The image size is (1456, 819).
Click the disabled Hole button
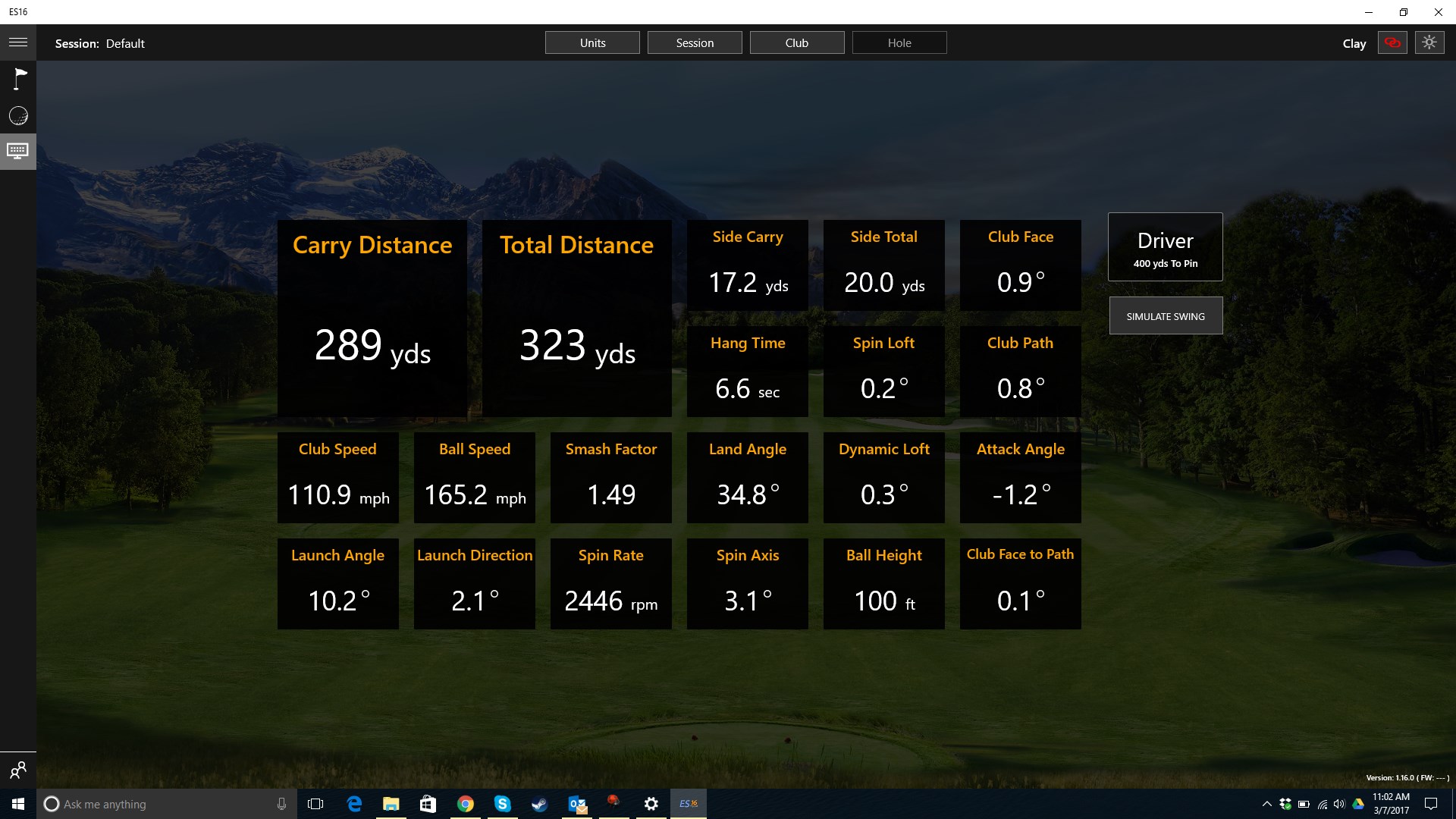tap(899, 42)
